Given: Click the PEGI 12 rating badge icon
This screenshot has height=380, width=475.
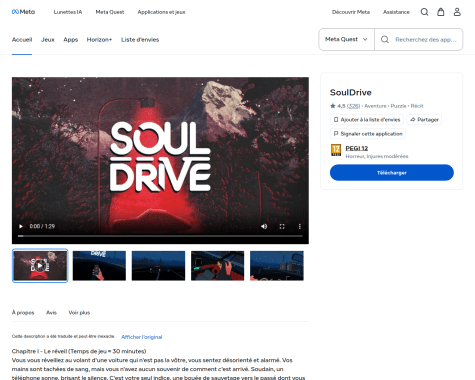Looking at the screenshot, I should pos(336,150).
